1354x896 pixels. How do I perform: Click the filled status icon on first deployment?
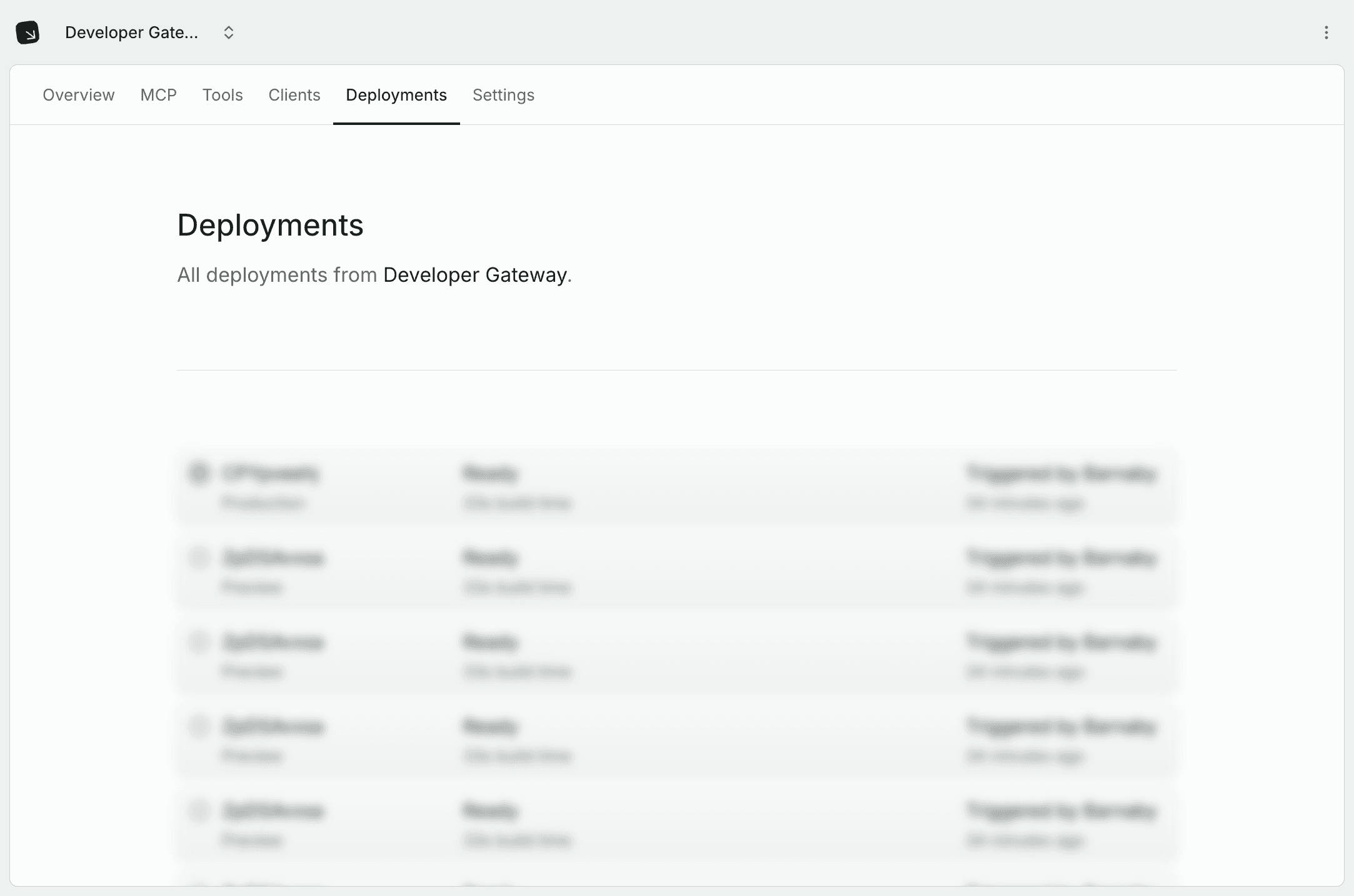[200, 474]
